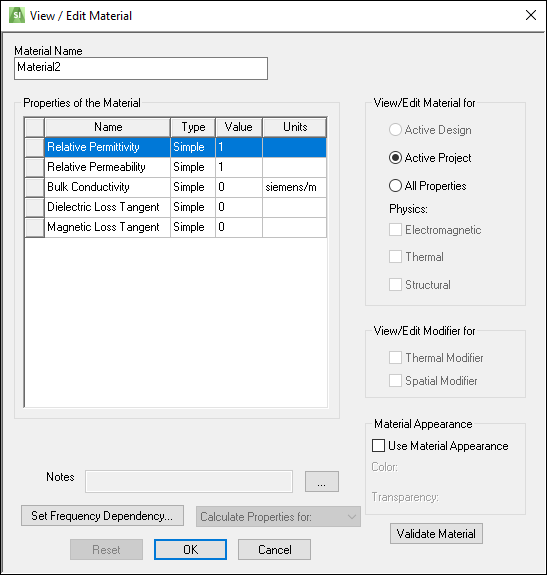Image resolution: width=547 pixels, height=575 pixels.
Task: Click Set Frequency Dependency button
Action: (102, 516)
